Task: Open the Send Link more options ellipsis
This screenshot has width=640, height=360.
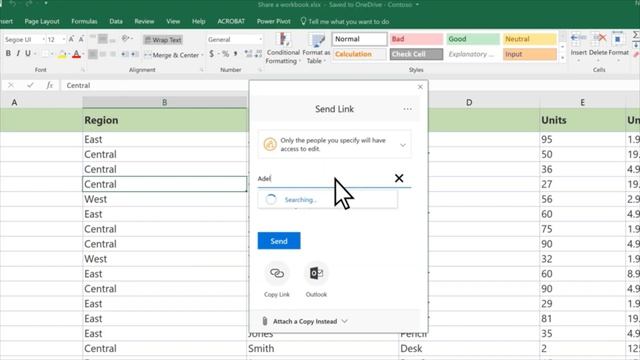Action: tap(407, 109)
